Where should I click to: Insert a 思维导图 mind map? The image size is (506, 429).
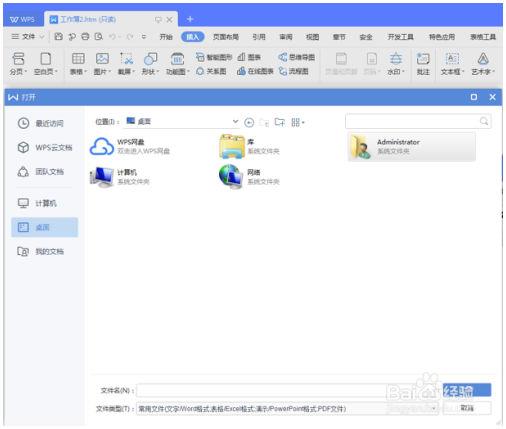tap(296, 57)
